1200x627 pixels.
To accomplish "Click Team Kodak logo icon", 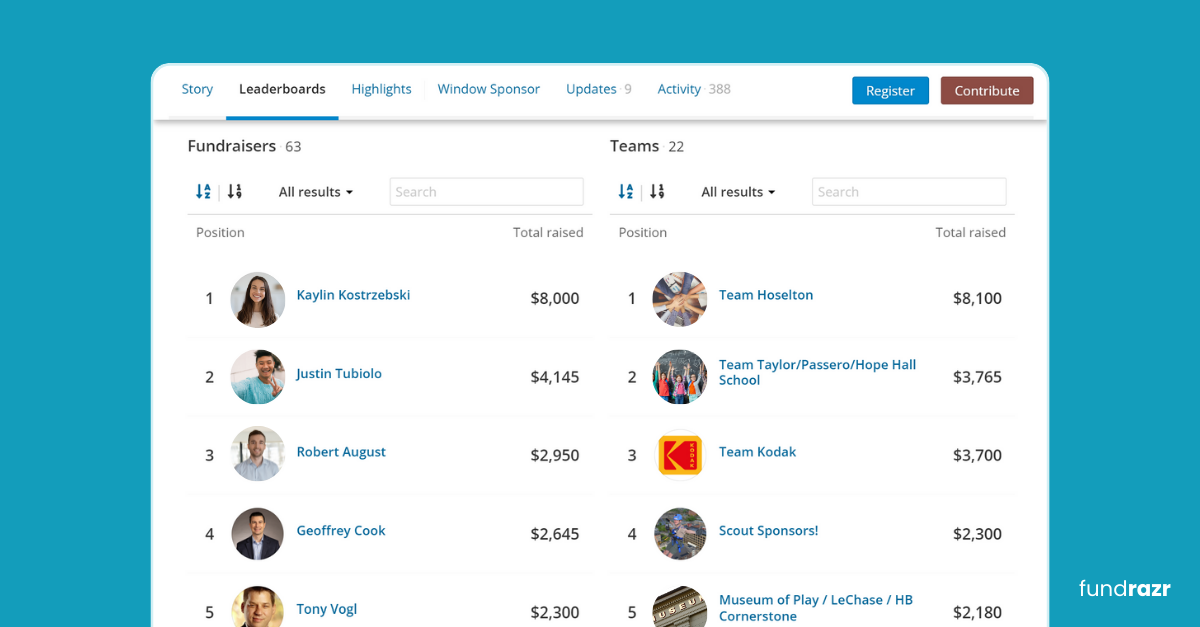I will click(680, 455).
